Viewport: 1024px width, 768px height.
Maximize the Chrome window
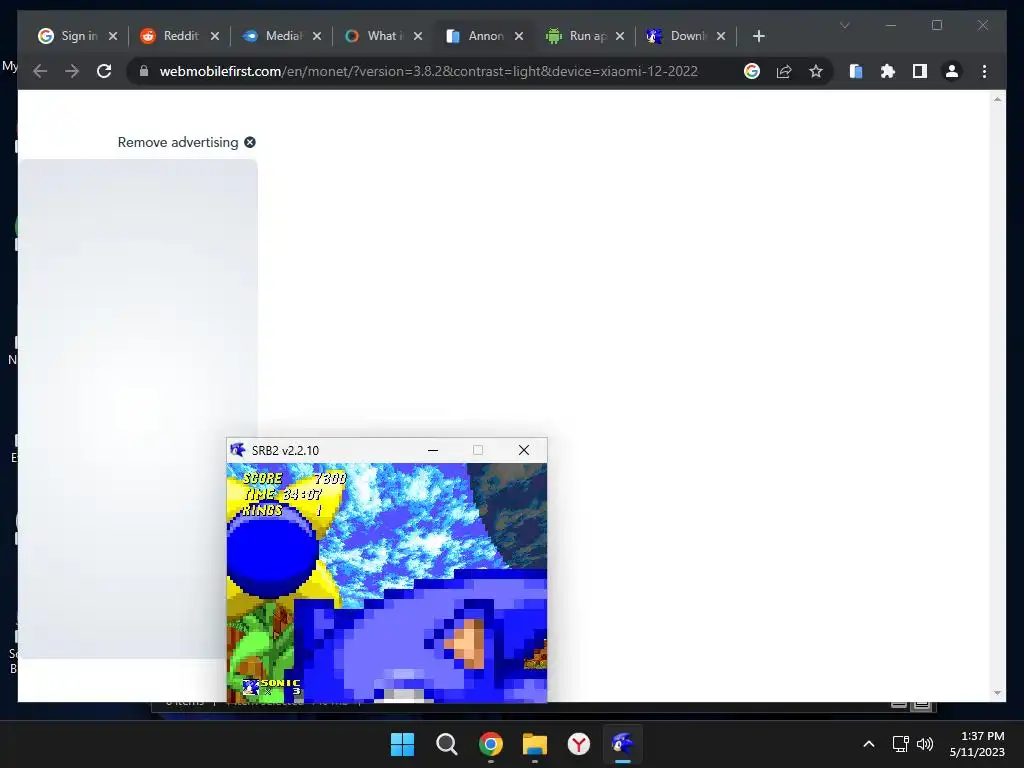[936, 25]
